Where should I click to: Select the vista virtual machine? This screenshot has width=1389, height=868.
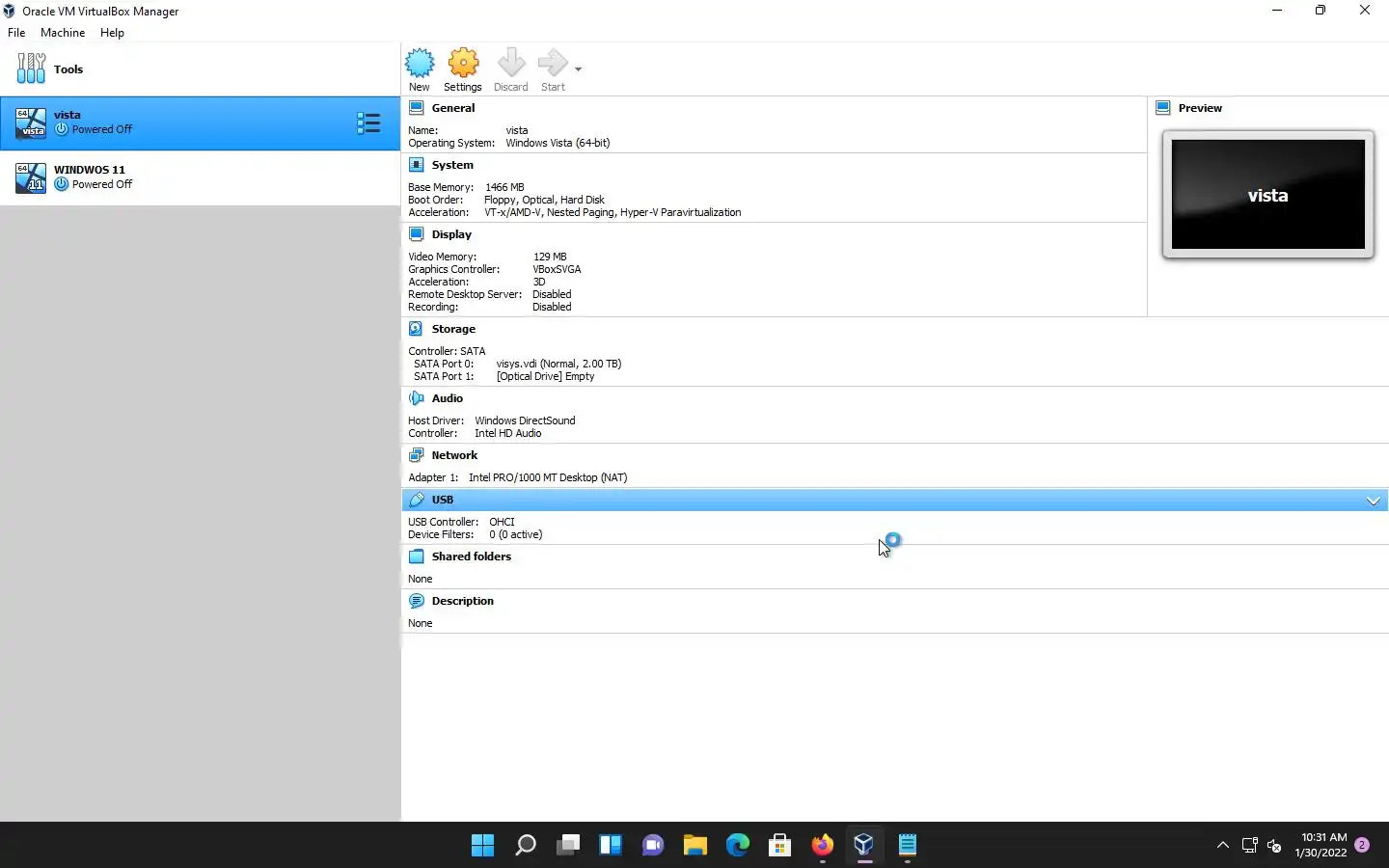[x=200, y=122]
